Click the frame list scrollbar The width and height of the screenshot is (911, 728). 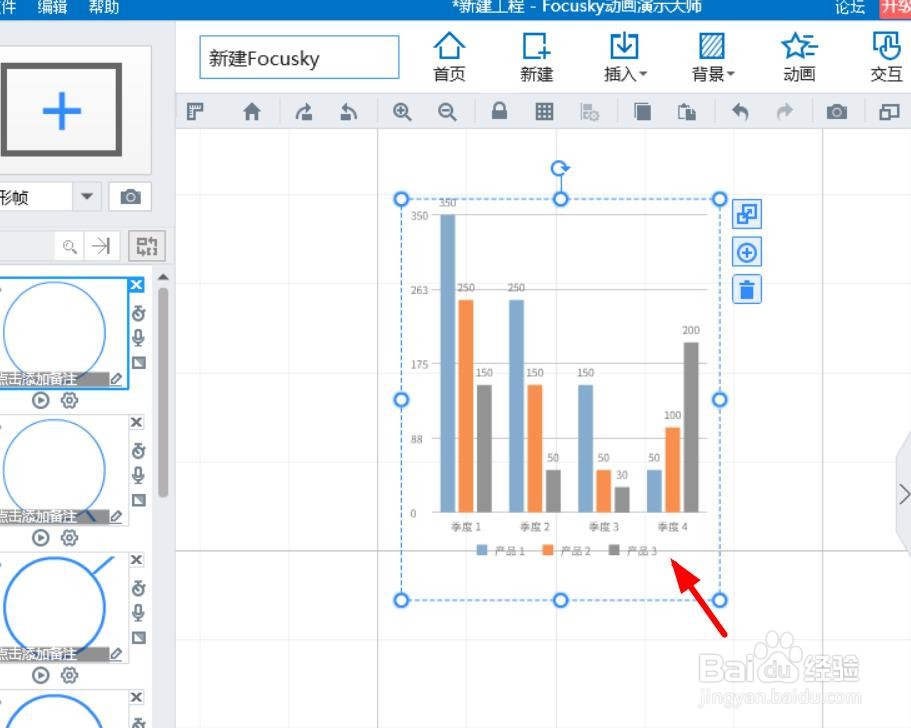click(x=163, y=392)
